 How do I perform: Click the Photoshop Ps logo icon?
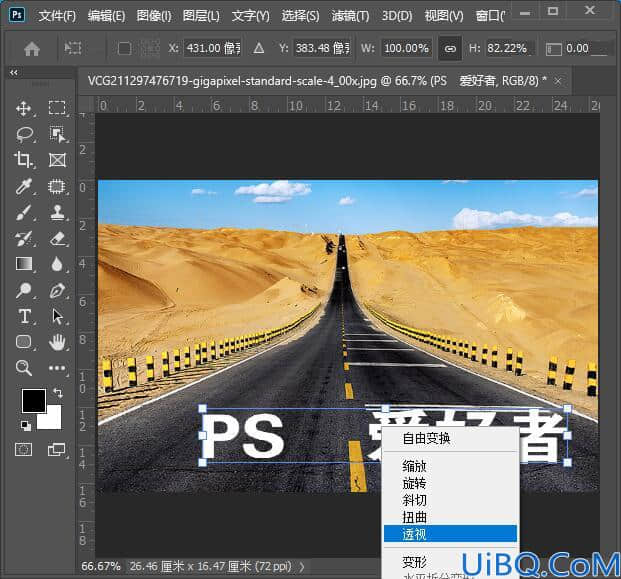17,15
